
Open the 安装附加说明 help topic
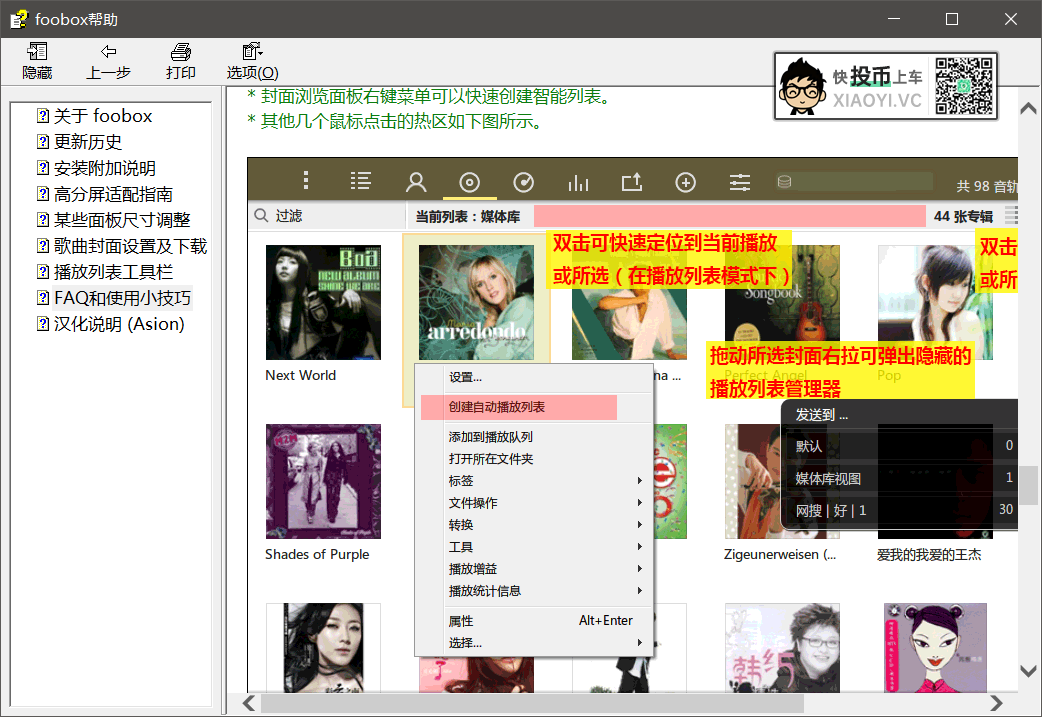[96, 168]
